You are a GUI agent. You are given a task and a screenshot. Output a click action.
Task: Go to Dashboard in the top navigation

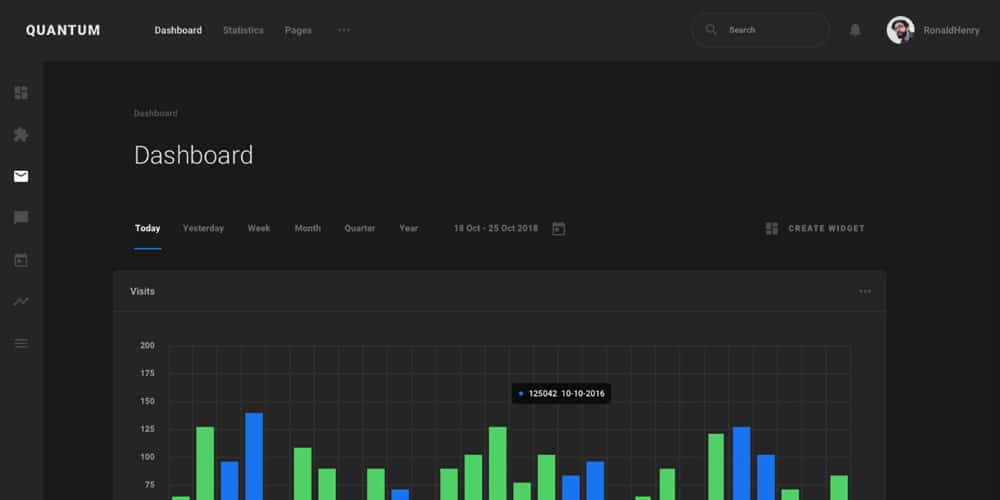point(178,31)
